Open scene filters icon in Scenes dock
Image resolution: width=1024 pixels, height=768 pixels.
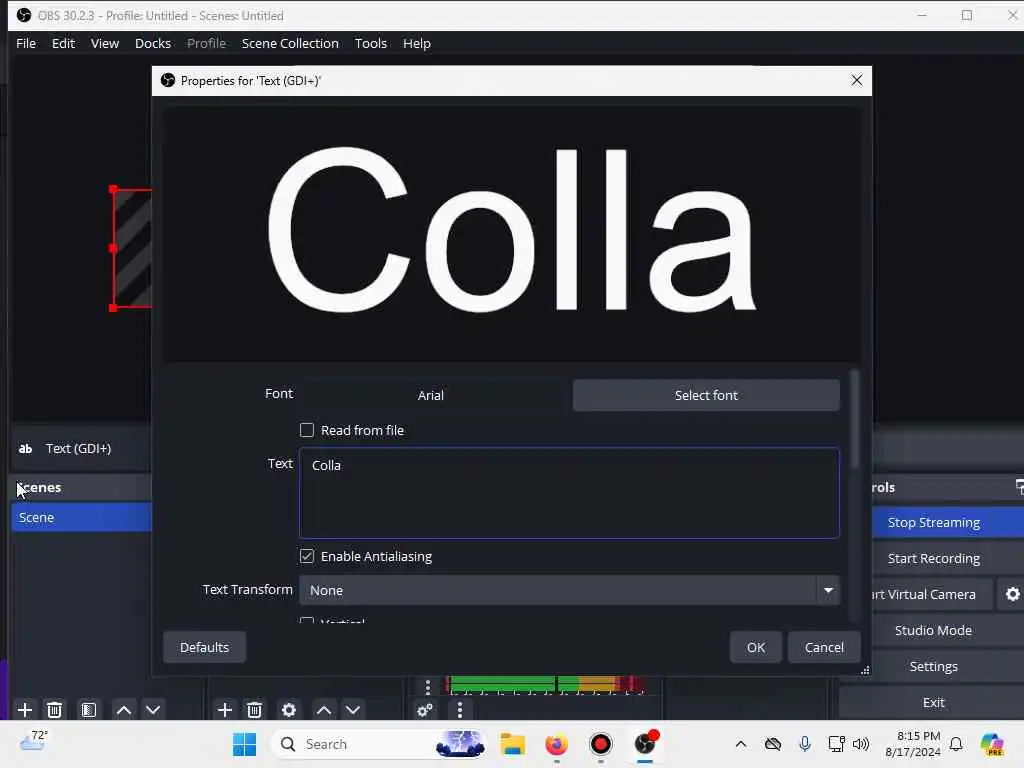[x=89, y=710]
